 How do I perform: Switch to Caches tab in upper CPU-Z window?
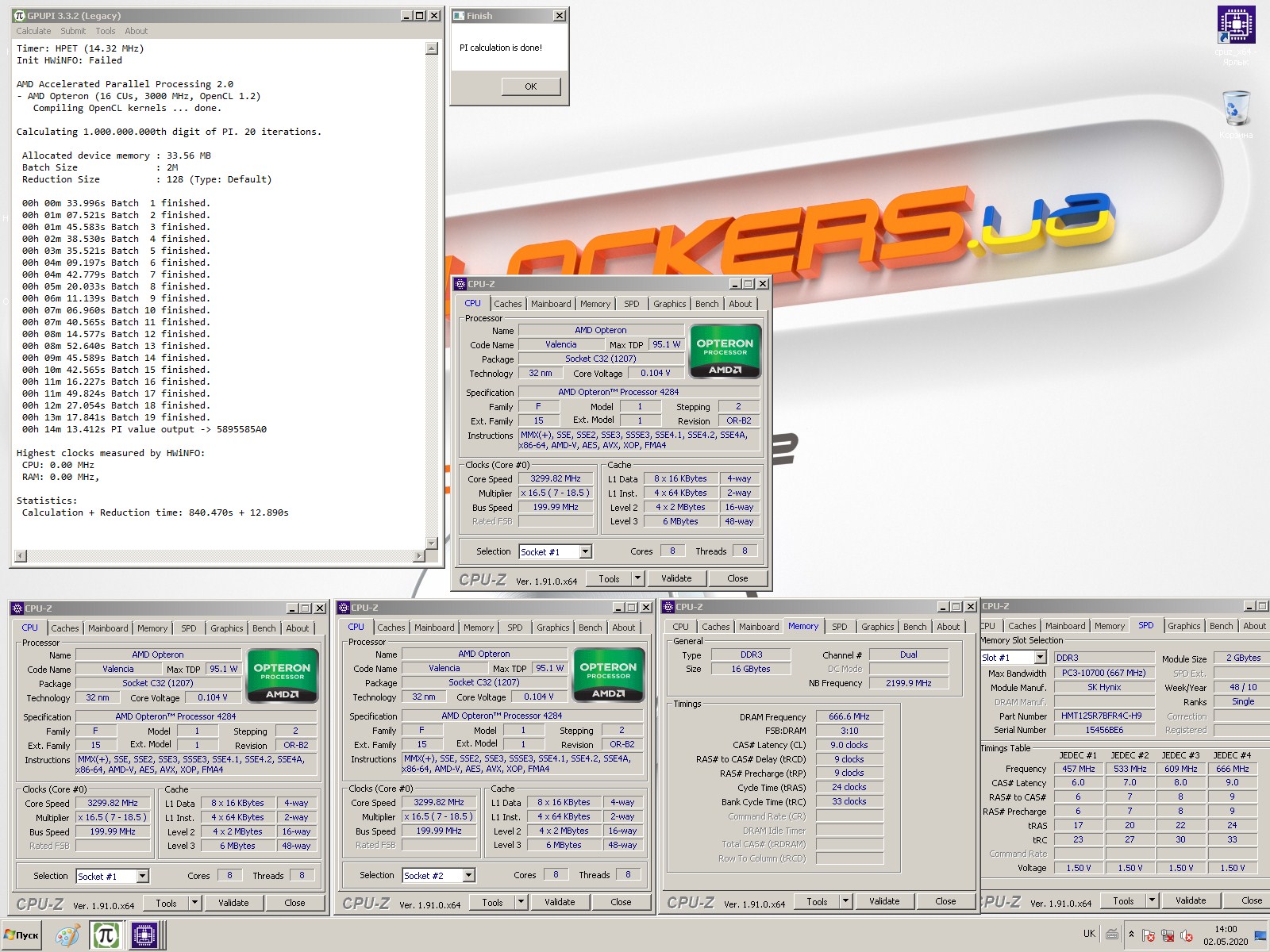[x=508, y=304]
